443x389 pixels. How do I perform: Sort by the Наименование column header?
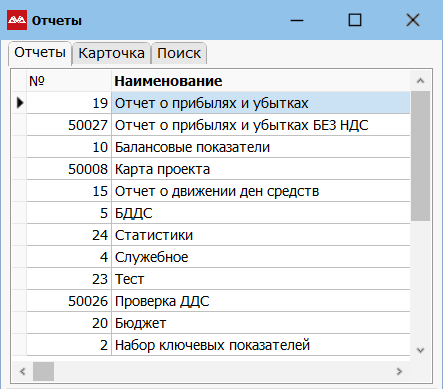point(261,81)
